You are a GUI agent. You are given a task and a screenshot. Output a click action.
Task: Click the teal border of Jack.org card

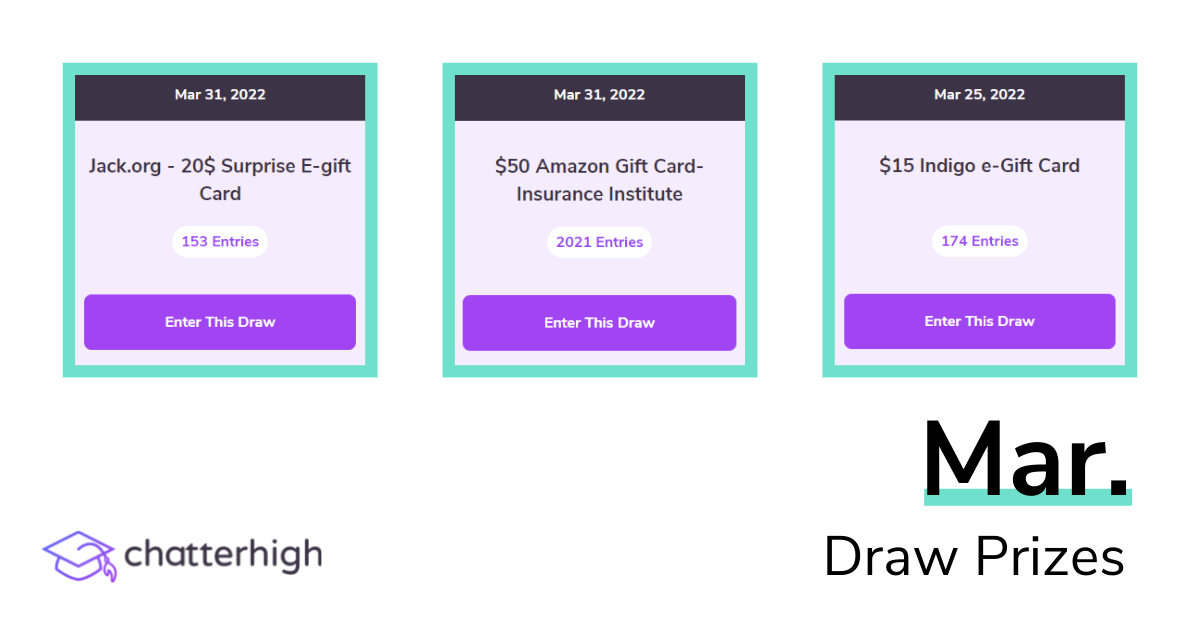[69, 220]
